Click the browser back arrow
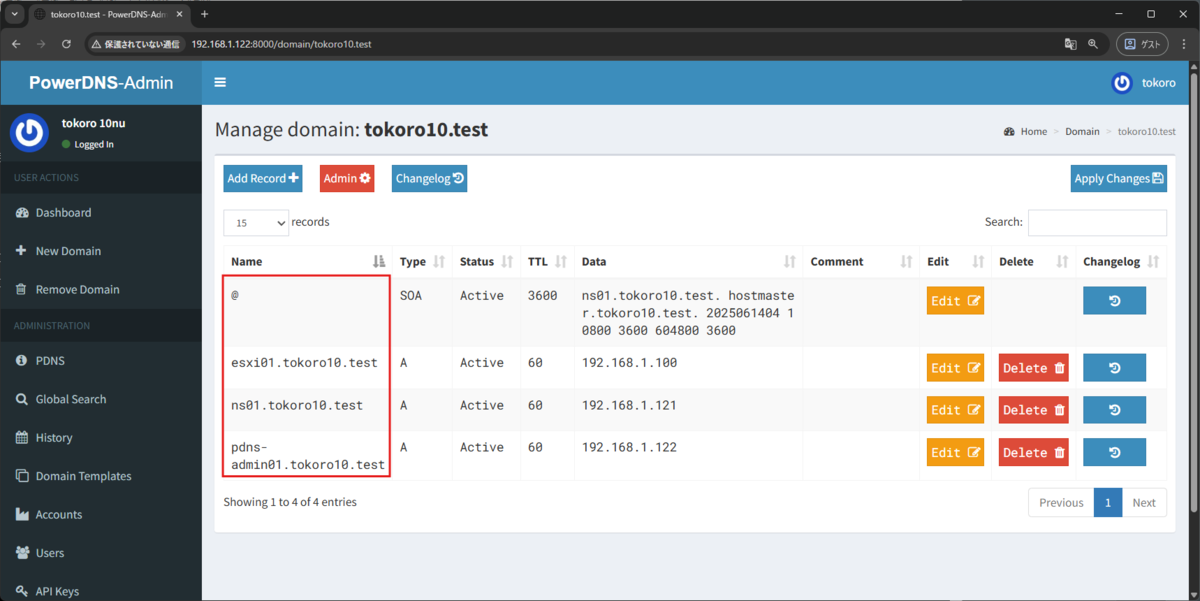 16,44
